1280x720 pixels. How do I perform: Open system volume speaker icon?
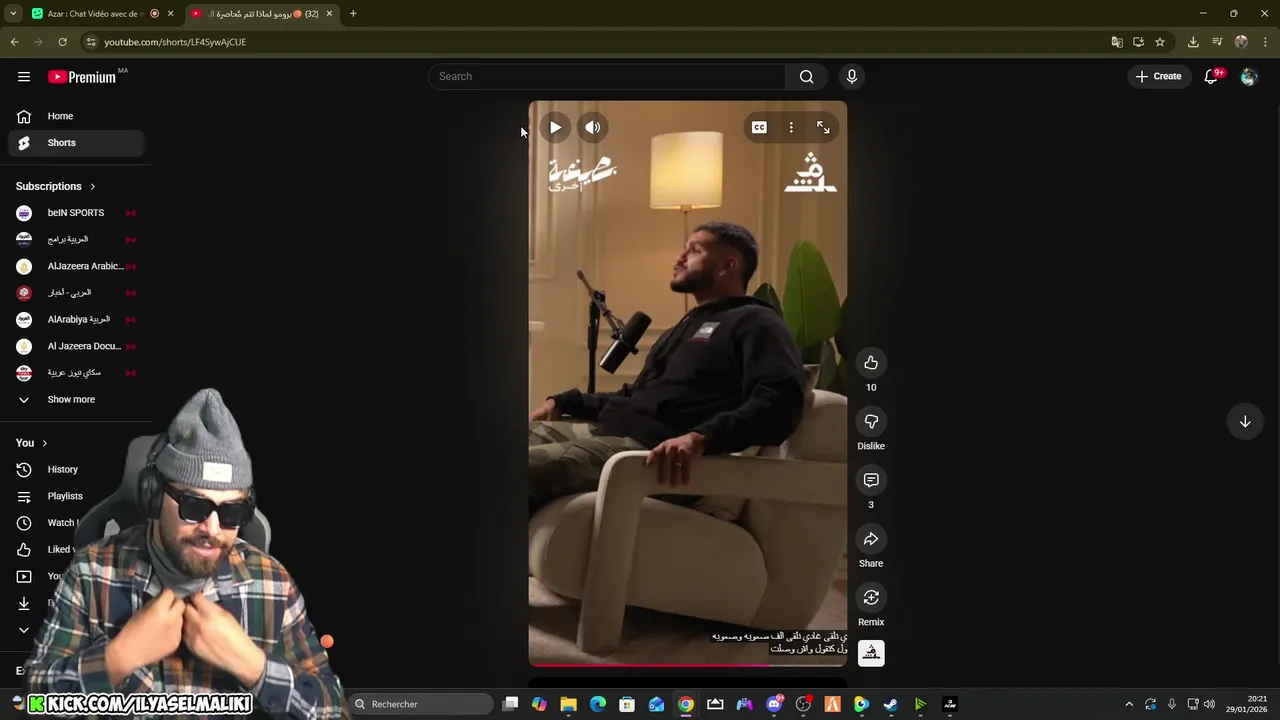click(x=1210, y=704)
